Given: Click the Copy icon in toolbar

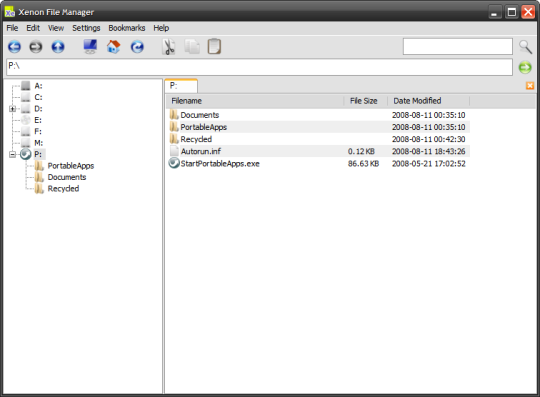Looking at the screenshot, I should click(x=192, y=47).
